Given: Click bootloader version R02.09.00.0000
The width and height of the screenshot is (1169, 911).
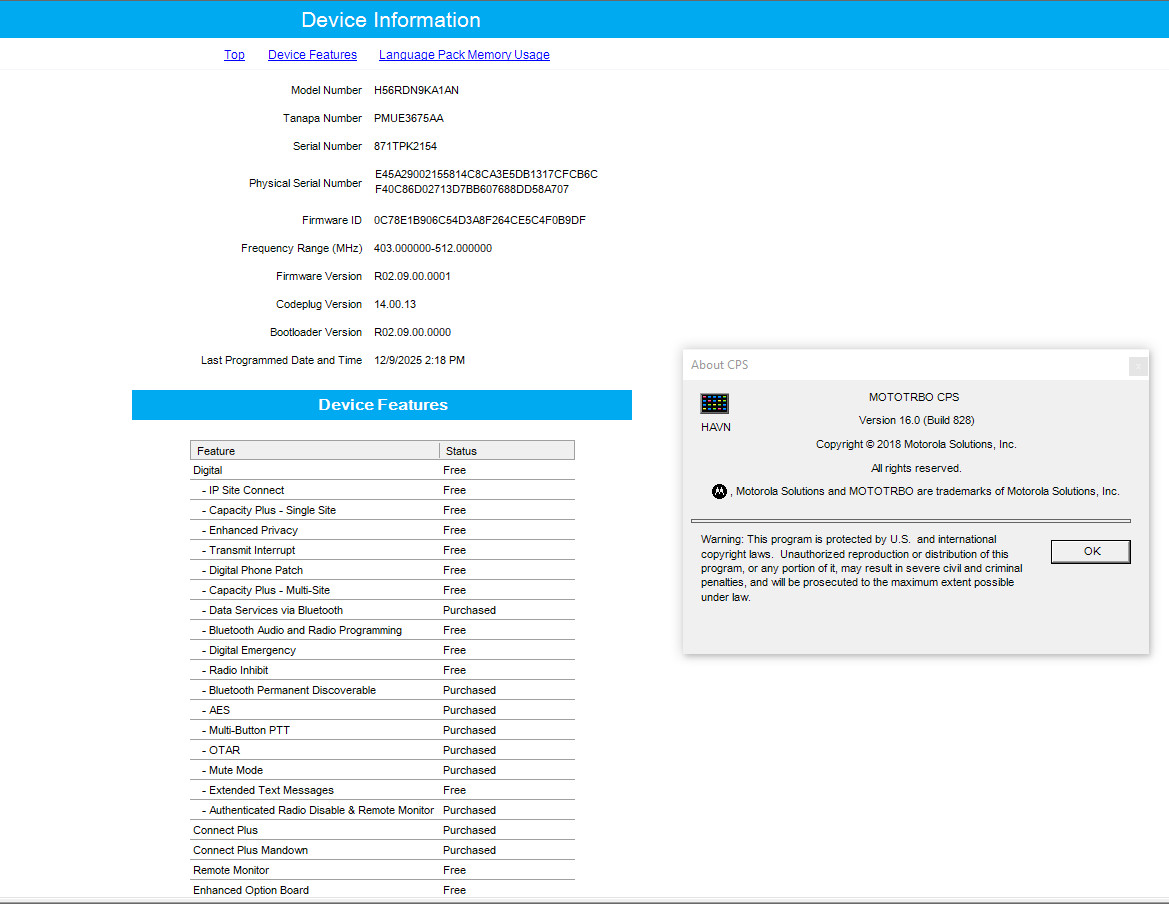Looking at the screenshot, I should (x=412, y=332).
